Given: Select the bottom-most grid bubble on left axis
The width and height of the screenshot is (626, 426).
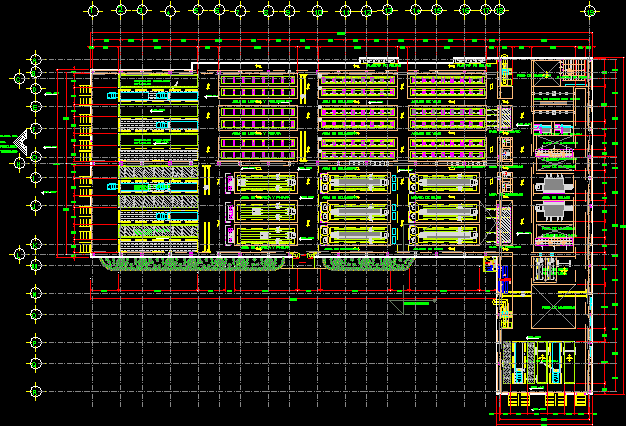Looking at the screenshot, I should [35, 390].
